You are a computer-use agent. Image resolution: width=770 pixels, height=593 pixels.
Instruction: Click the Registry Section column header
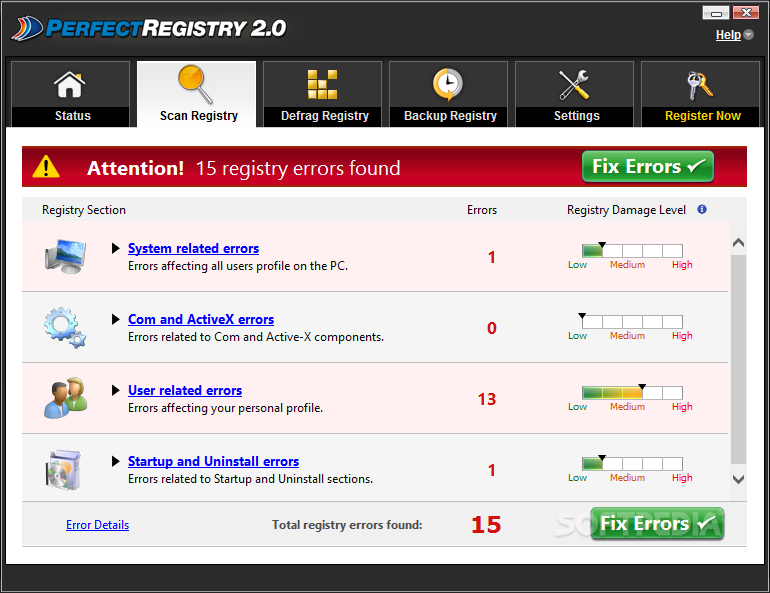point(84,210)
